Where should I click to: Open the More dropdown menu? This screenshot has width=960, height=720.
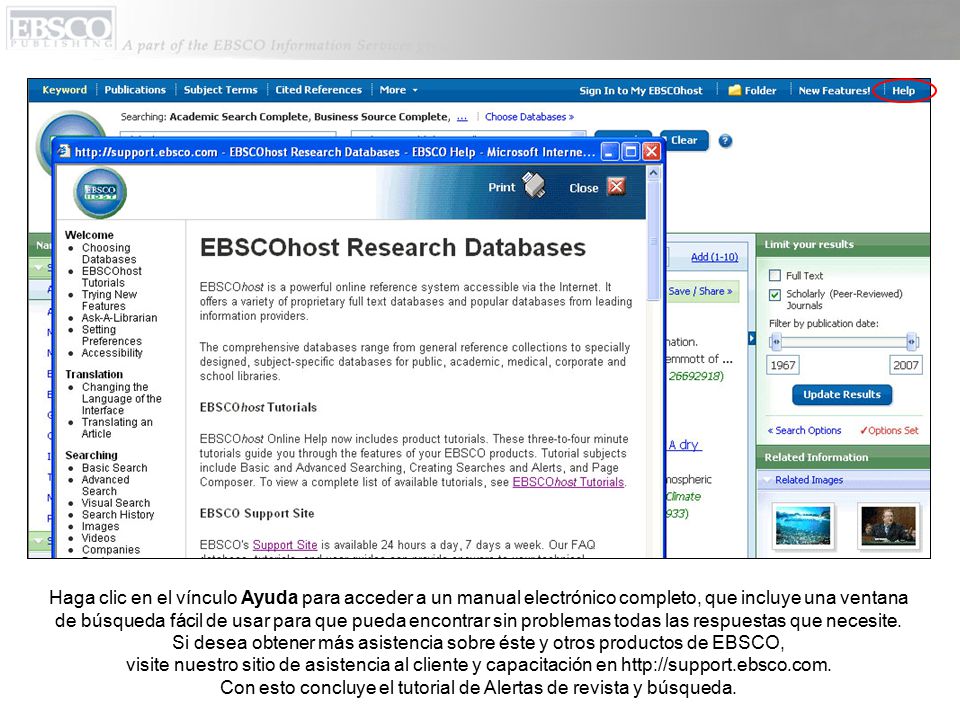[398, 90]
